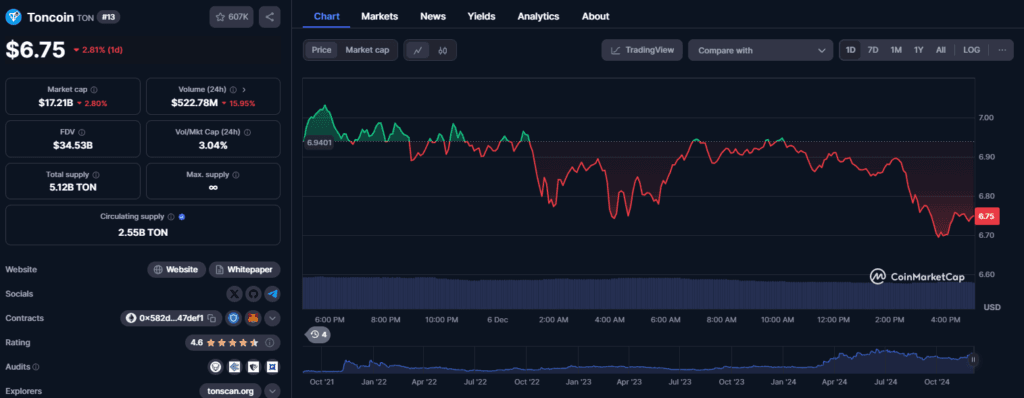Open the Compare with dropdown
The height and width of the screenshot is (398, 1024).
pyautogui.click(x=761, y=50)
